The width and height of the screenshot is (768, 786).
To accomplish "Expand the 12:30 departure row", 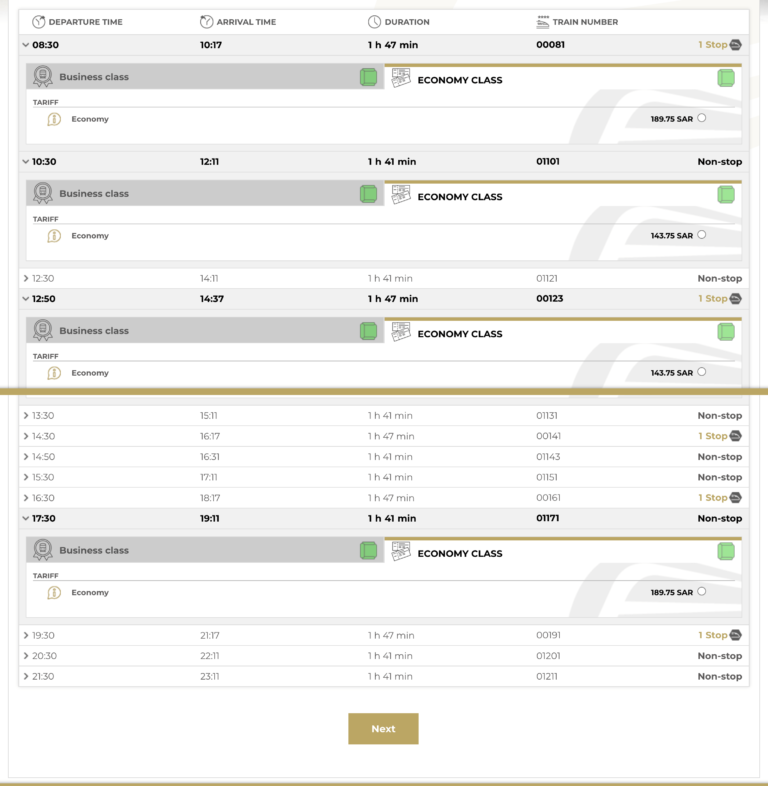I will tap(26, 279).
